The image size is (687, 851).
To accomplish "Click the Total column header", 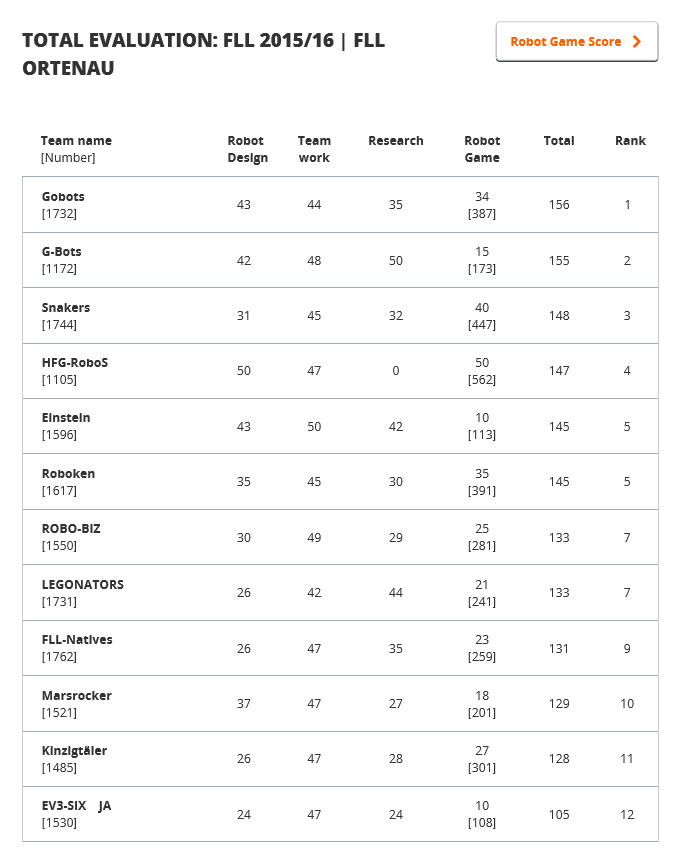I will (x=558, y=141).
